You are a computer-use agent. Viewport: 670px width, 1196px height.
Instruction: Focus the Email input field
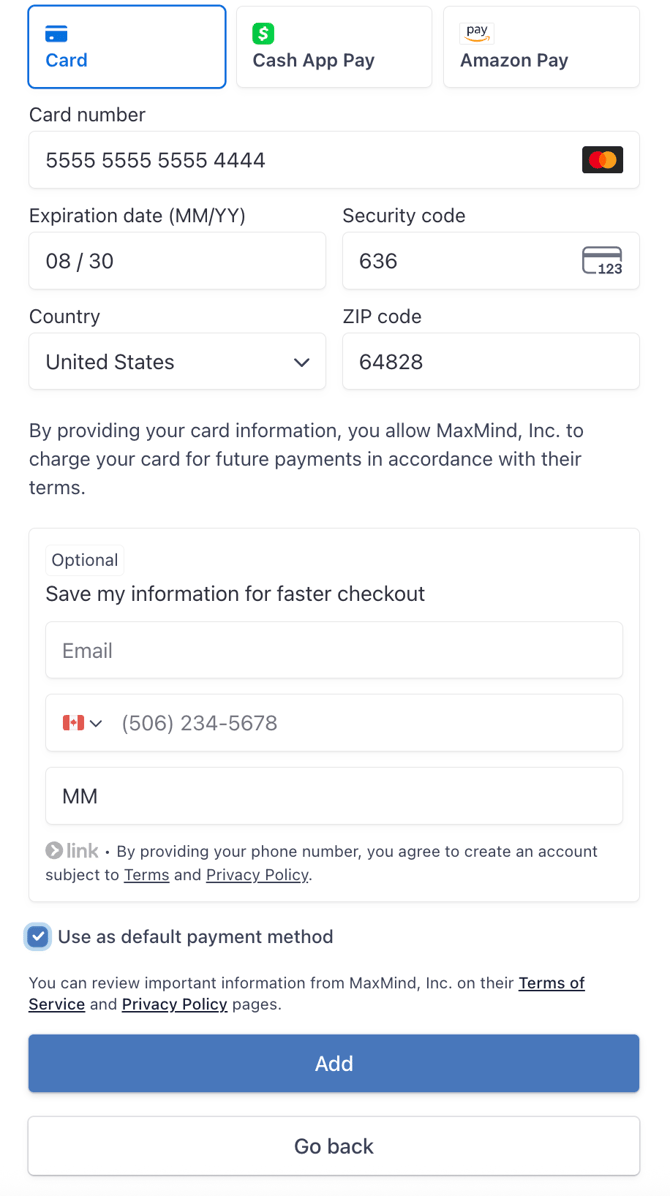[334, 651]
